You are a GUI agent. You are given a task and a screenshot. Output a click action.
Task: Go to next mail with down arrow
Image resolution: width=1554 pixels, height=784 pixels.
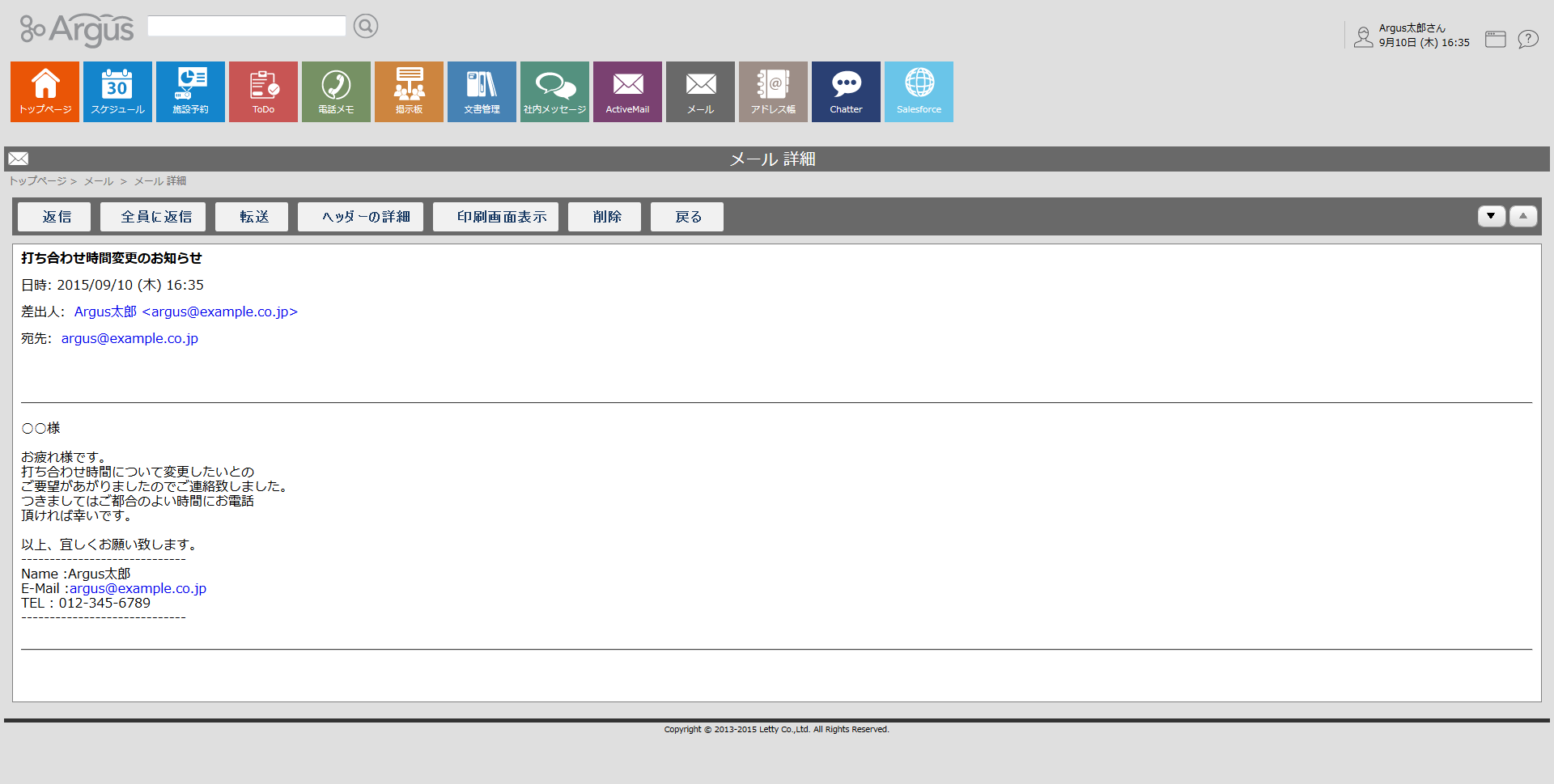tap(1491, 216)
